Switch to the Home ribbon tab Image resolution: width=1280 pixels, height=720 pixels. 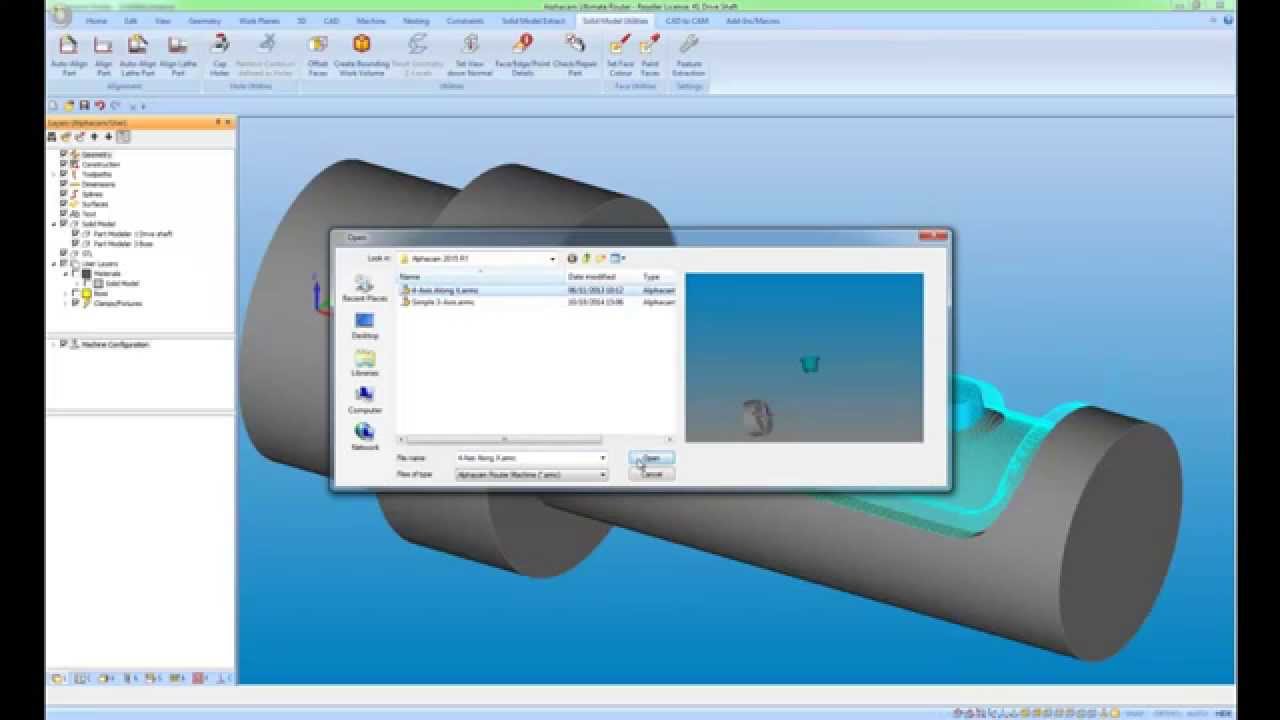coord(97,20)
